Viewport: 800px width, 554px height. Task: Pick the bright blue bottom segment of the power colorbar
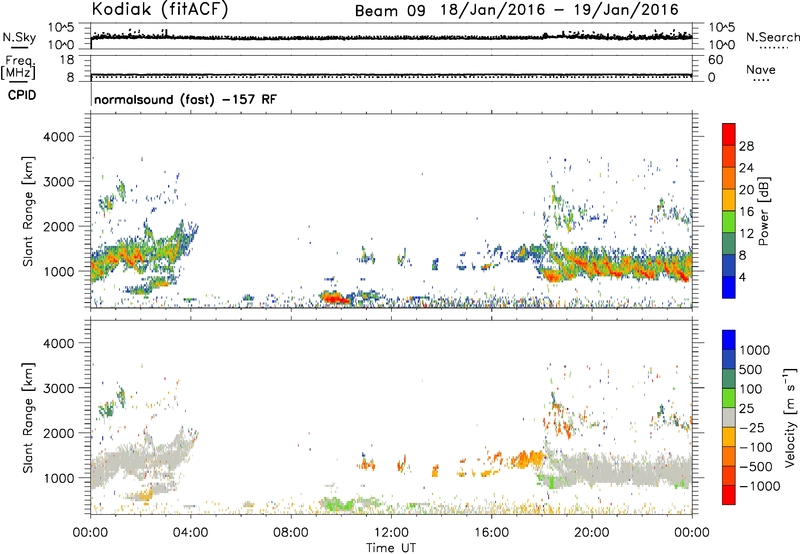pos(729,287)
